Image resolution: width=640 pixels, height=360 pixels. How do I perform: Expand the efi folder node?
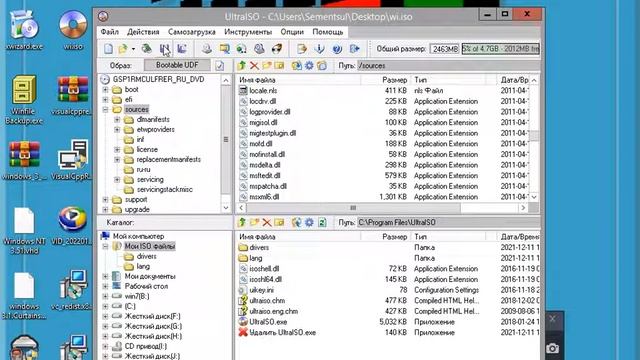105,99
